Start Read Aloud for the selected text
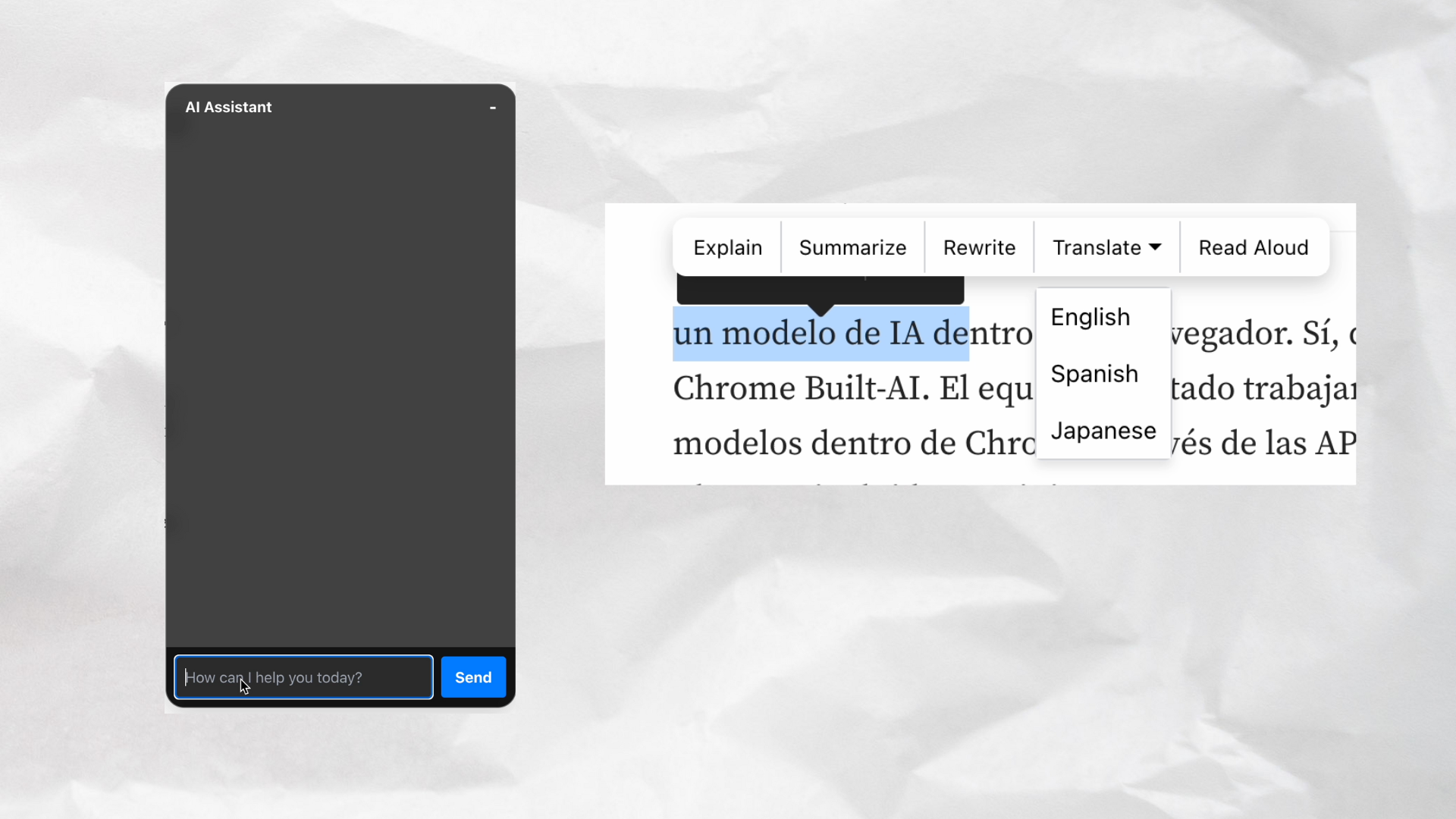The width and height of the screenshot is (1456, 819). 1253,248
